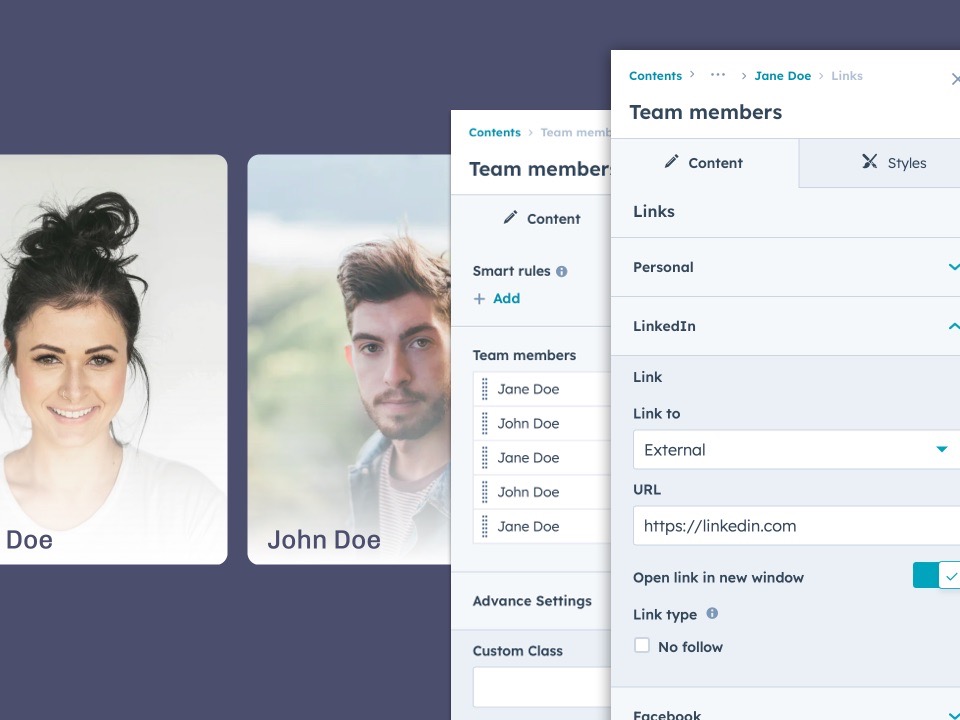Toggle Open link in new window switch
The image size is (960, 720).
[936, 576]
